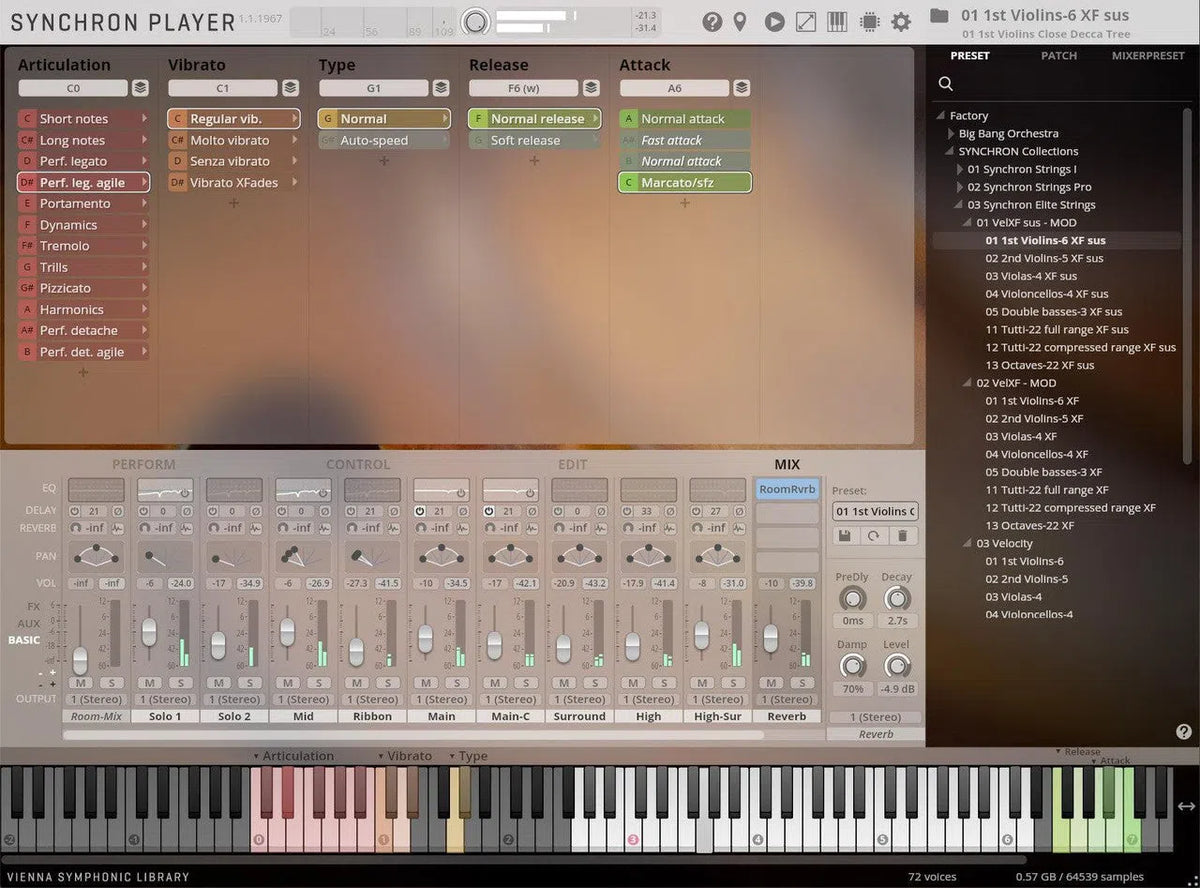This screenshot has height=888, width=1200.
Task: Open the resize/scale icon in the toolbar
Action: coord(806,21)
